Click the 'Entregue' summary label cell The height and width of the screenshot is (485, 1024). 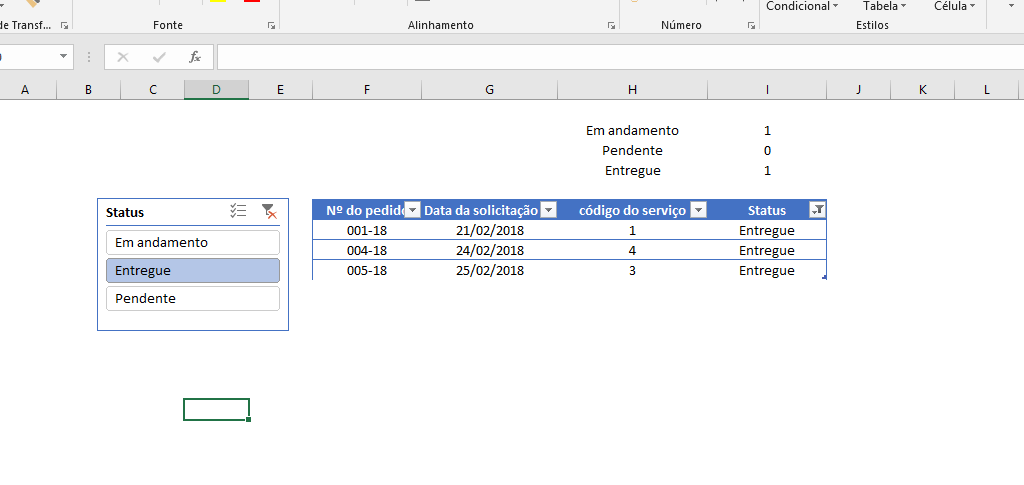(632, 170)
